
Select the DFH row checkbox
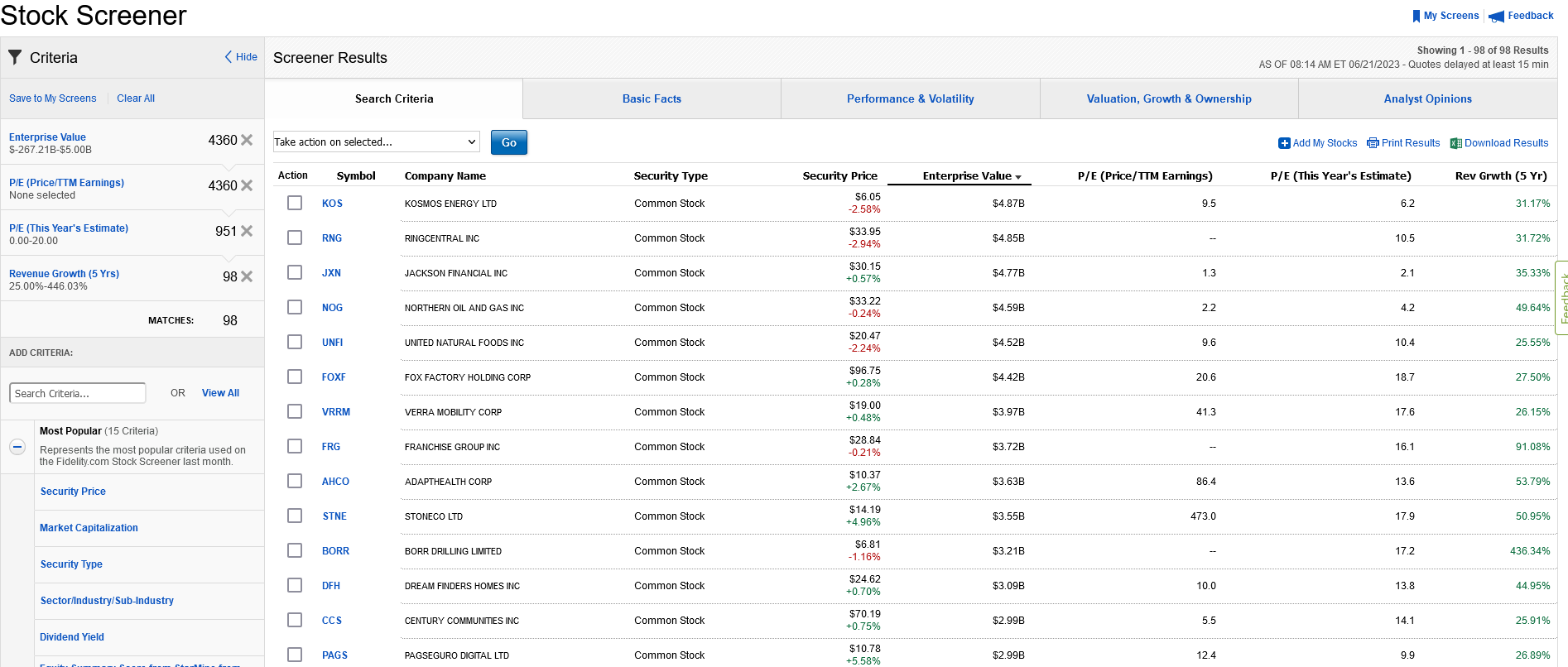tap(295, 585)
